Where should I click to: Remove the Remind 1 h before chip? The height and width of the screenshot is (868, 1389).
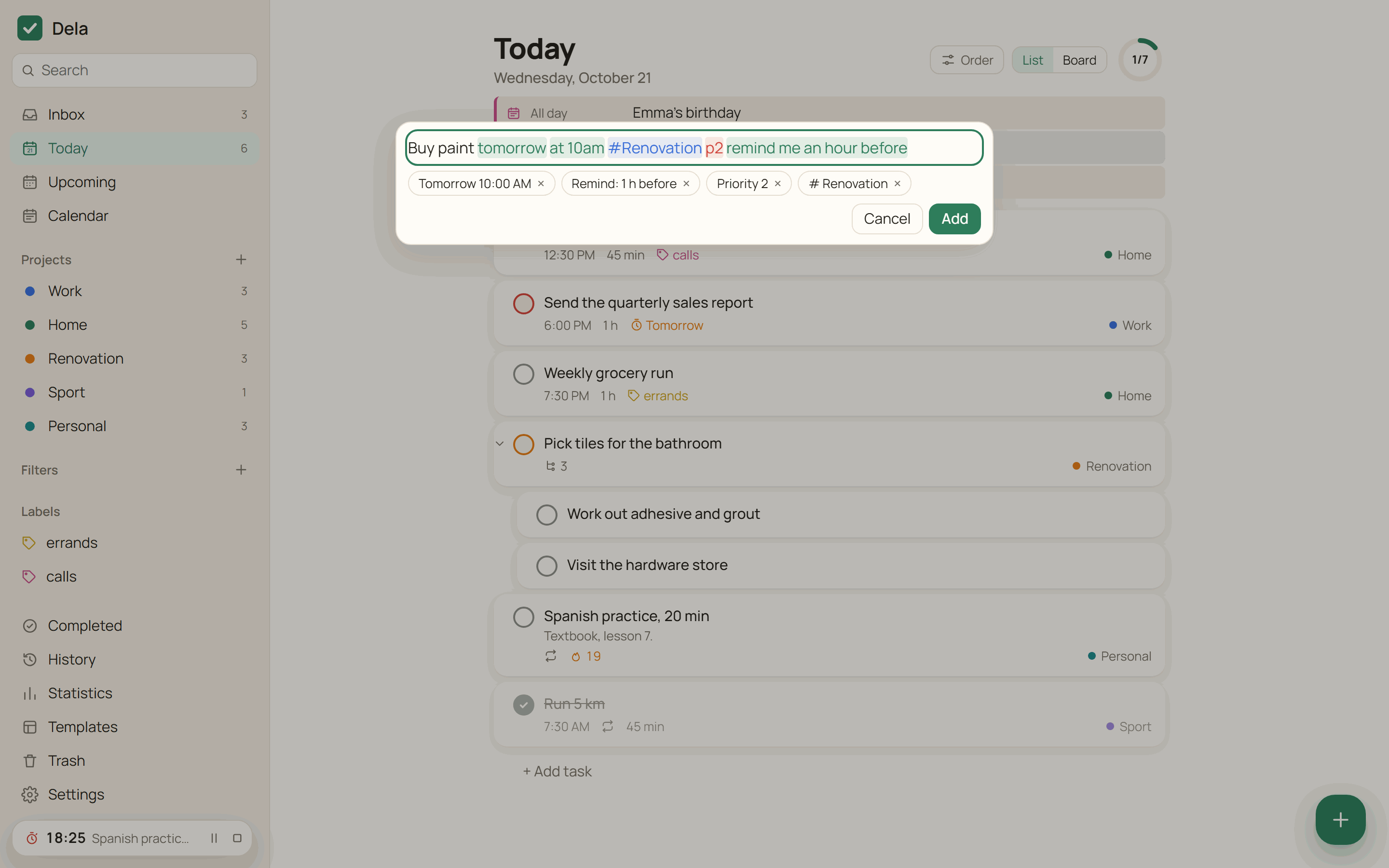(x=686, y=184)
